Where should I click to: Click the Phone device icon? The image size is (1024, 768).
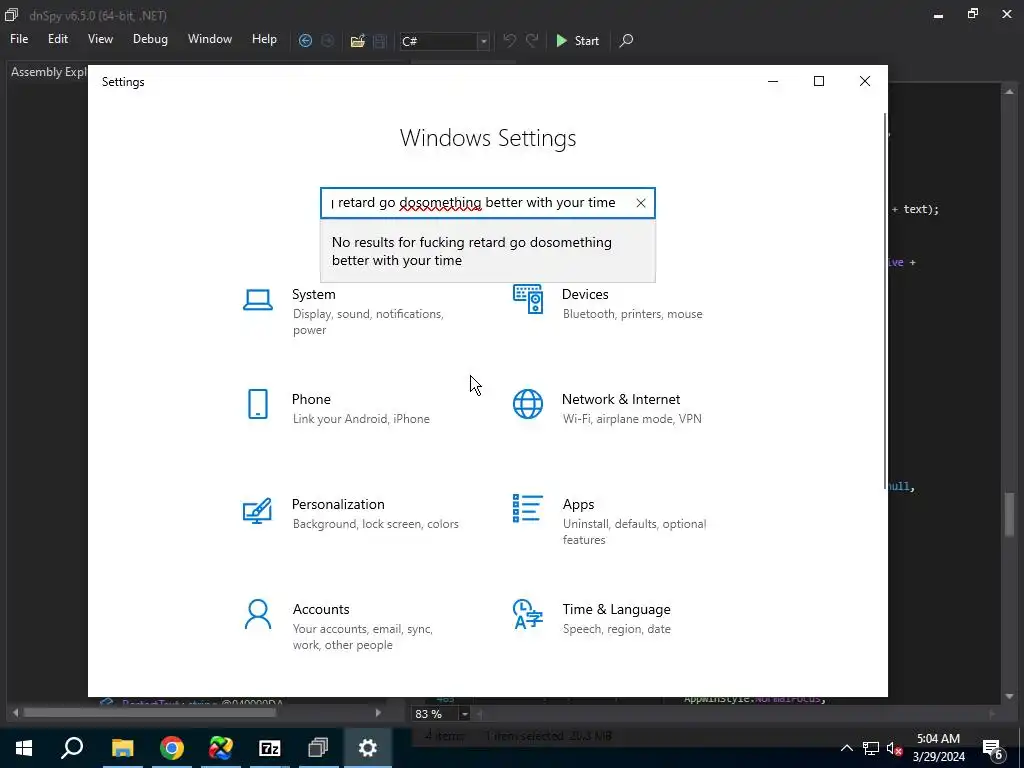258,404
